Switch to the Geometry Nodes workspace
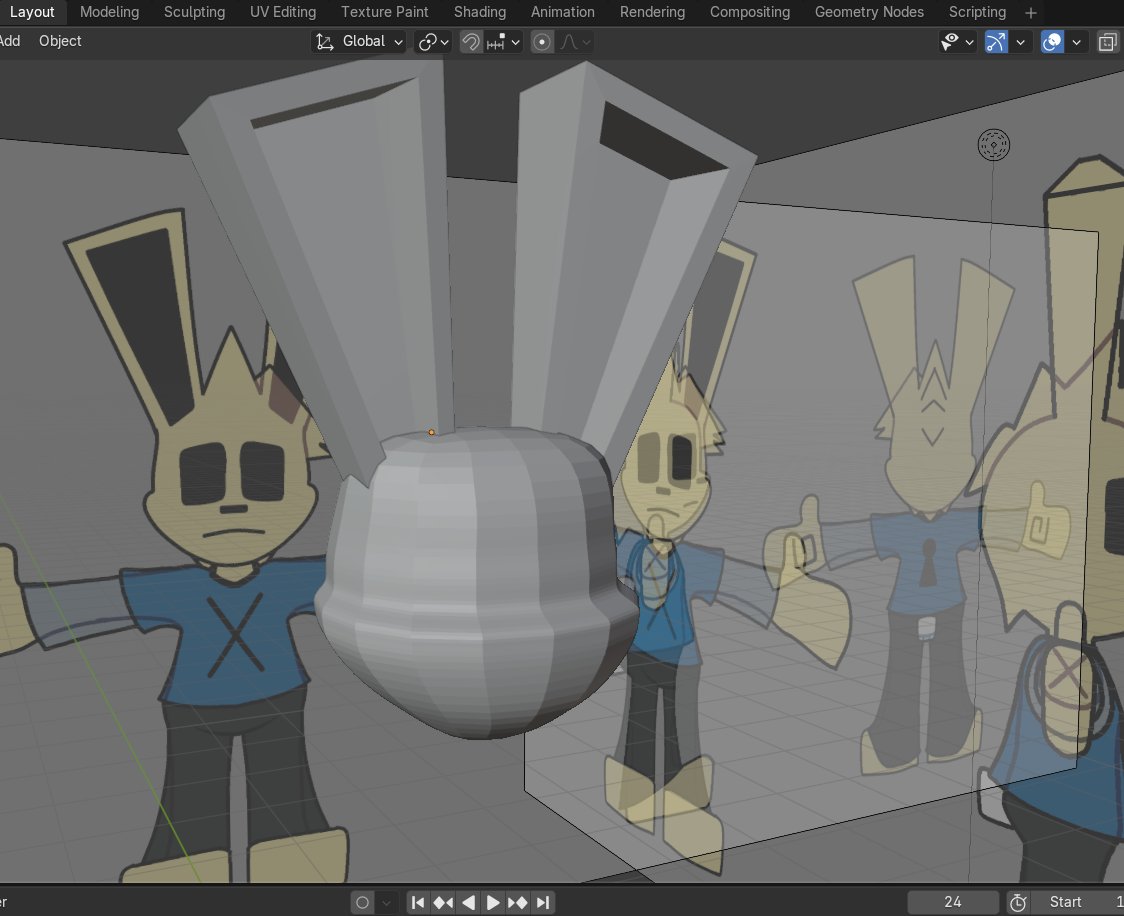The image size is (1124, 916). point(869,12)
